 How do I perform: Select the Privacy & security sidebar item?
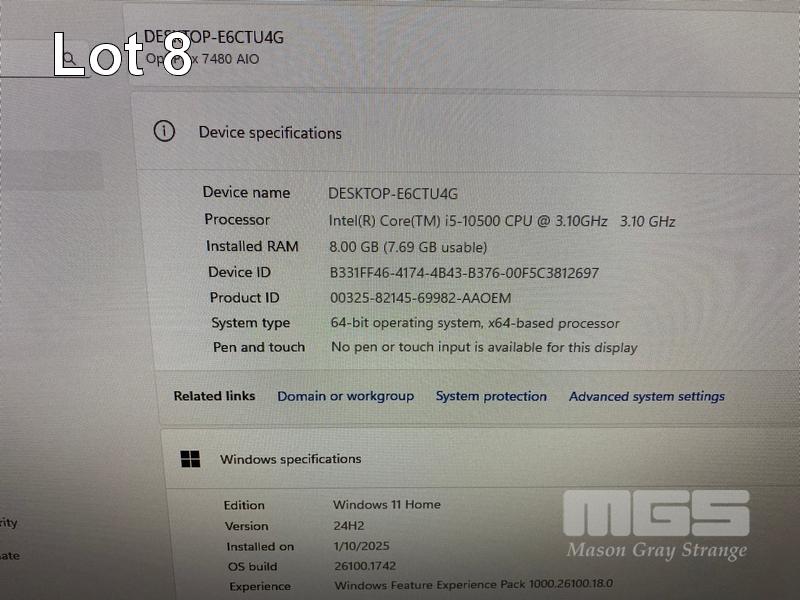(x=9, y=522)
